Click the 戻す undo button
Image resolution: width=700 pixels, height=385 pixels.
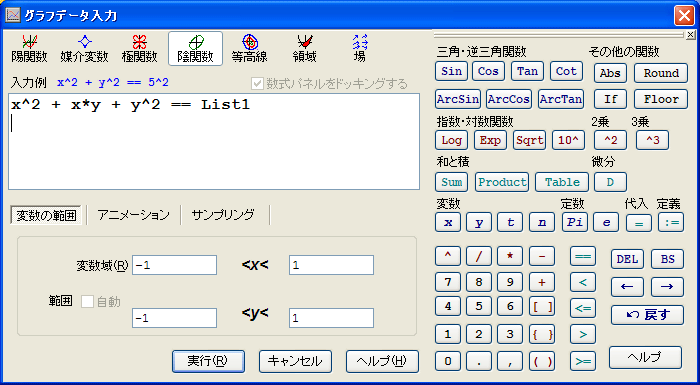pos(647,315)
